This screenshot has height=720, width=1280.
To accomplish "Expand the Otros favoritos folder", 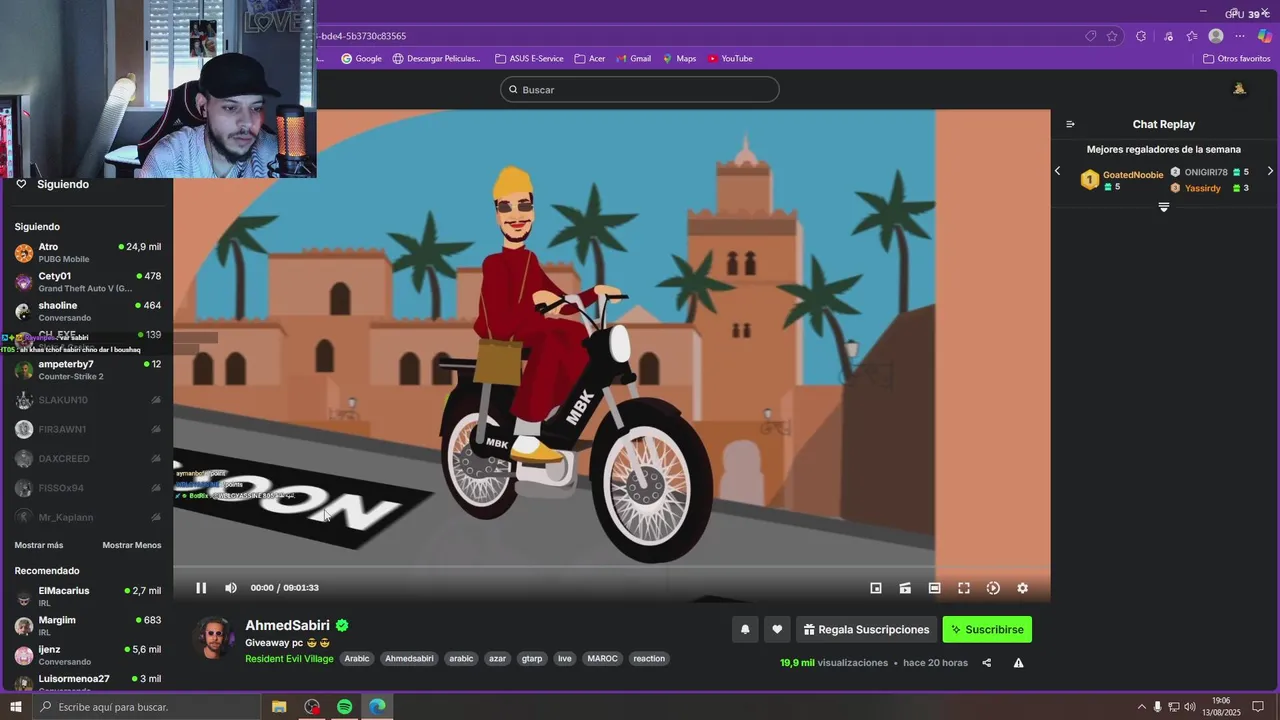I will coord(1237,58).
